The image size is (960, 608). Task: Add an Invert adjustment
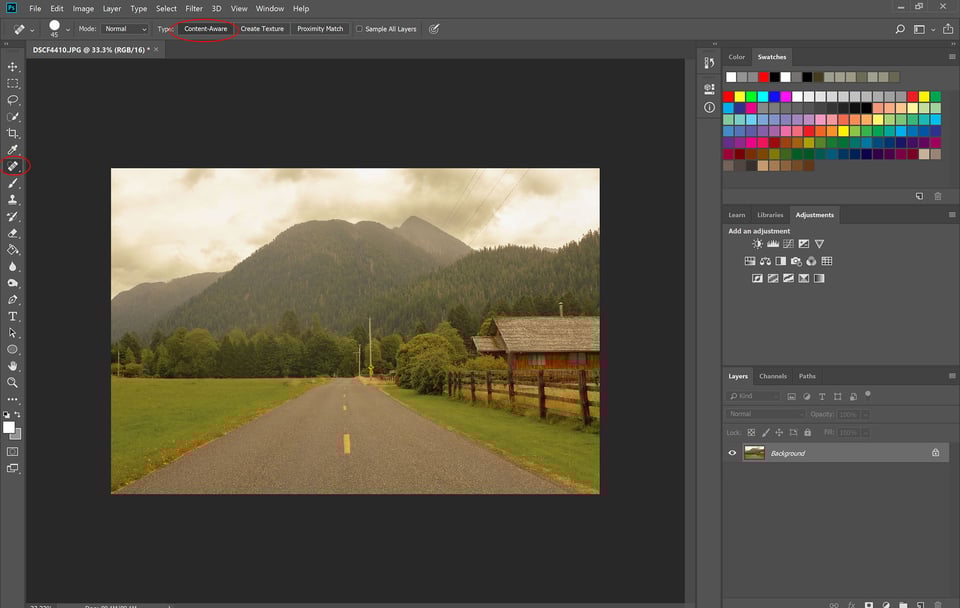[x=757, y=278]
